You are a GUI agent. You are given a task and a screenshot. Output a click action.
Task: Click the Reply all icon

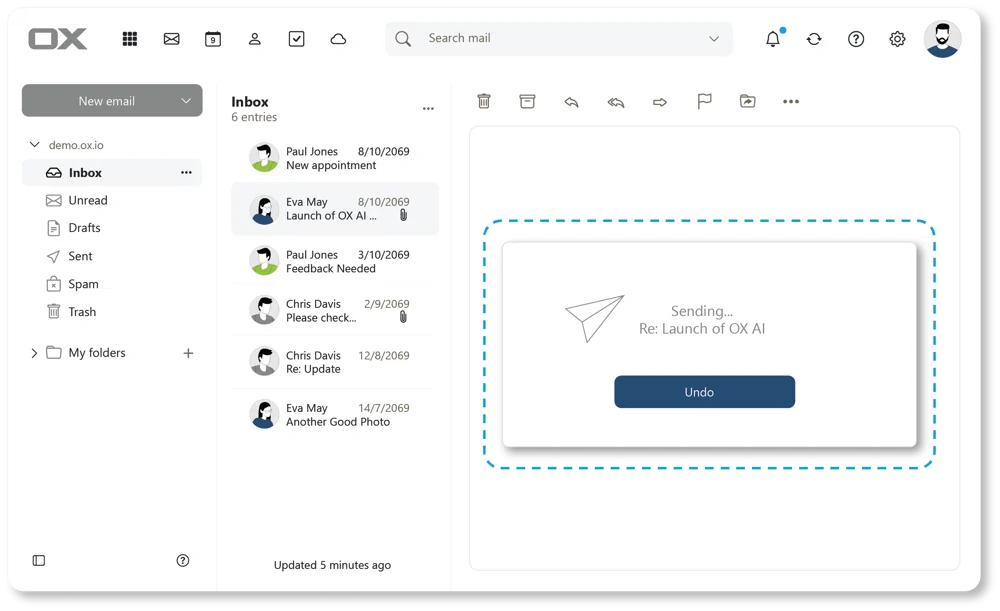(616, 101)
